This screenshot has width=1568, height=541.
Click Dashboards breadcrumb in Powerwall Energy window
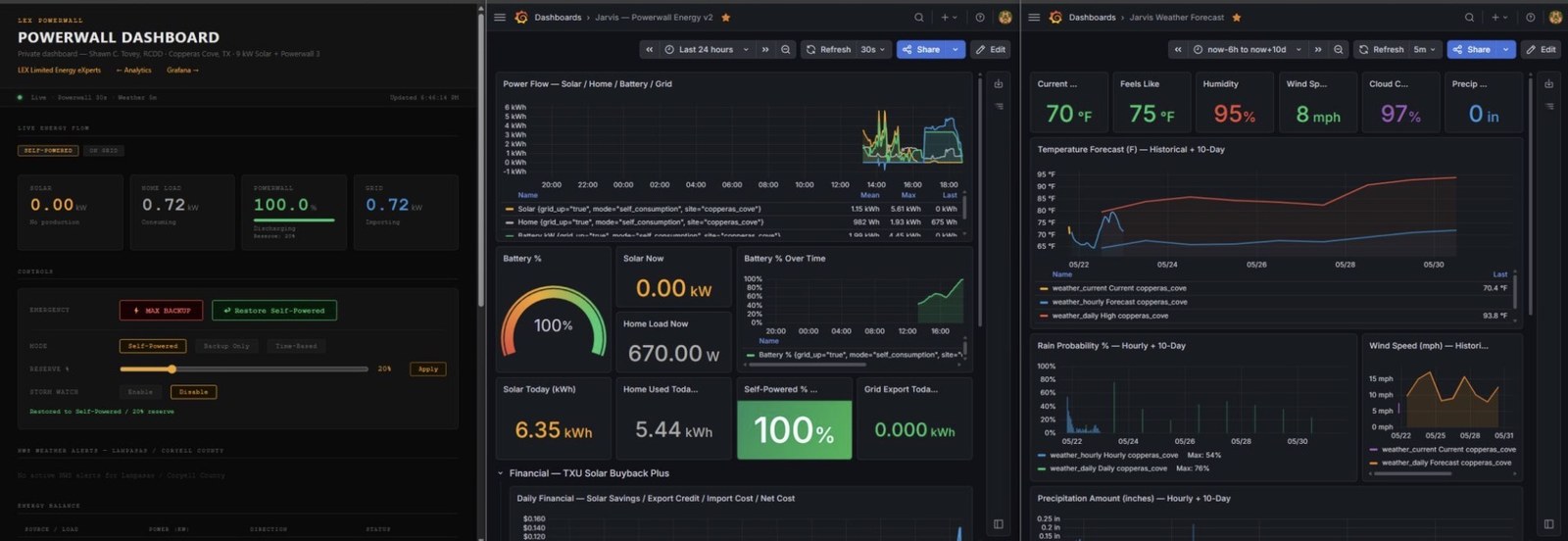click(558, 17)
